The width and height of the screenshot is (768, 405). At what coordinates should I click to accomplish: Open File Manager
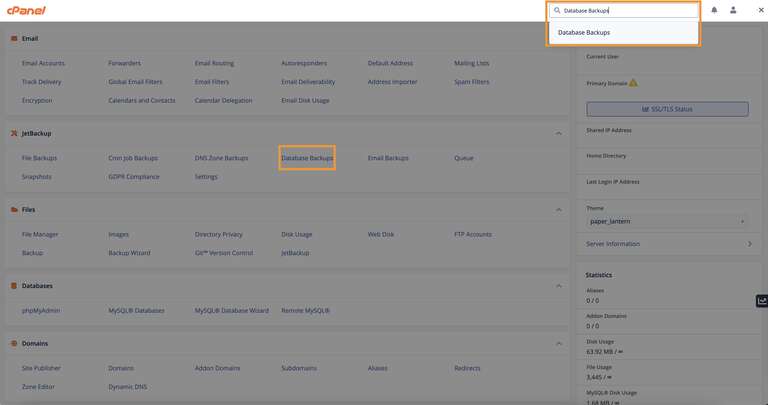click(40, 235)
